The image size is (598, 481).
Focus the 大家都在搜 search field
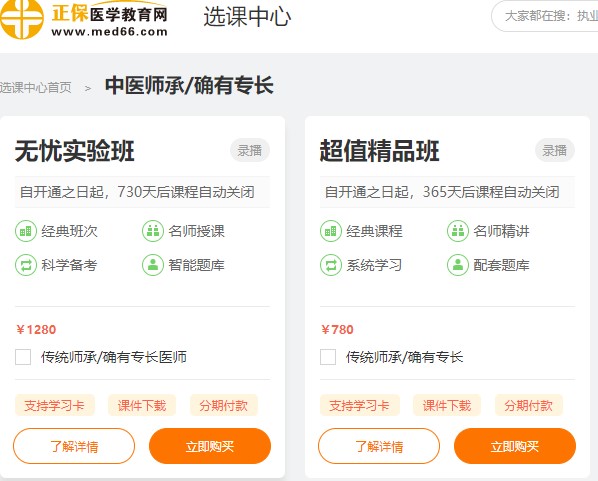coord(545,16)
